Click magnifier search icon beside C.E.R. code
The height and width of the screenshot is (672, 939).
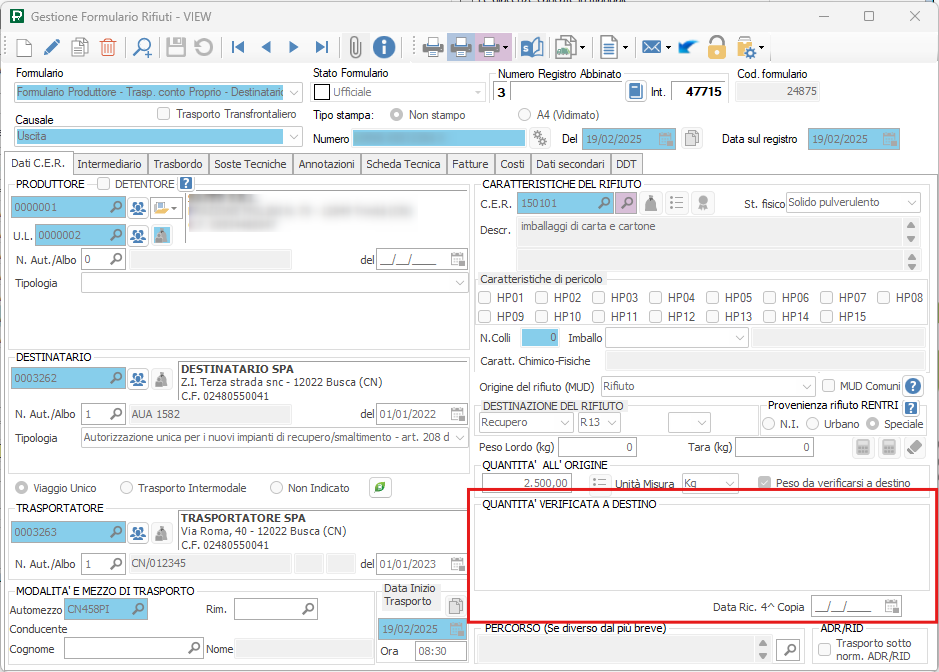click(x=604, y=203)
